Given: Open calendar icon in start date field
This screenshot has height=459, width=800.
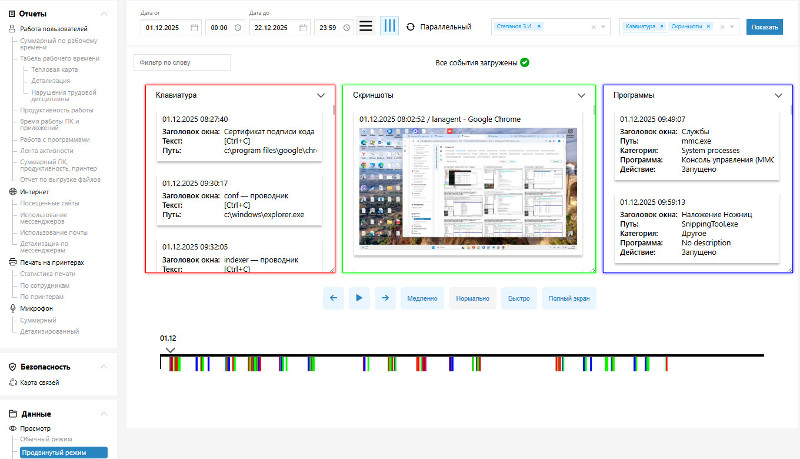Looking at the screenshot, I should tap(194, 27).
